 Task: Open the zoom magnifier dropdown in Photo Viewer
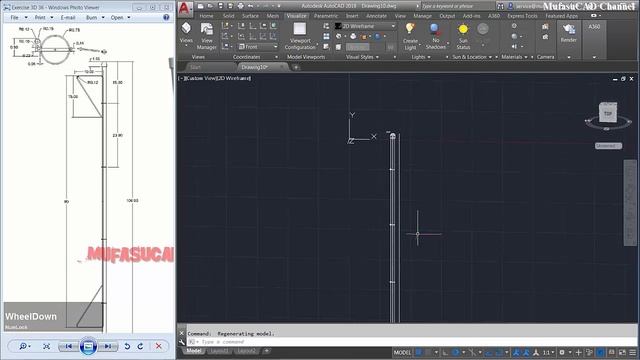click(24, 346)
